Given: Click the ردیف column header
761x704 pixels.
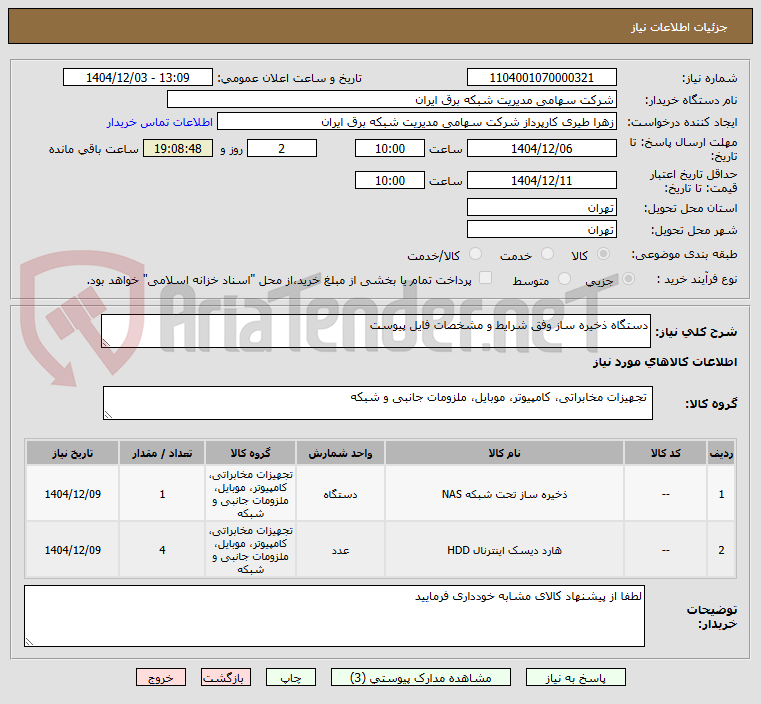Looking at the screenshot, I should (721, 453).
